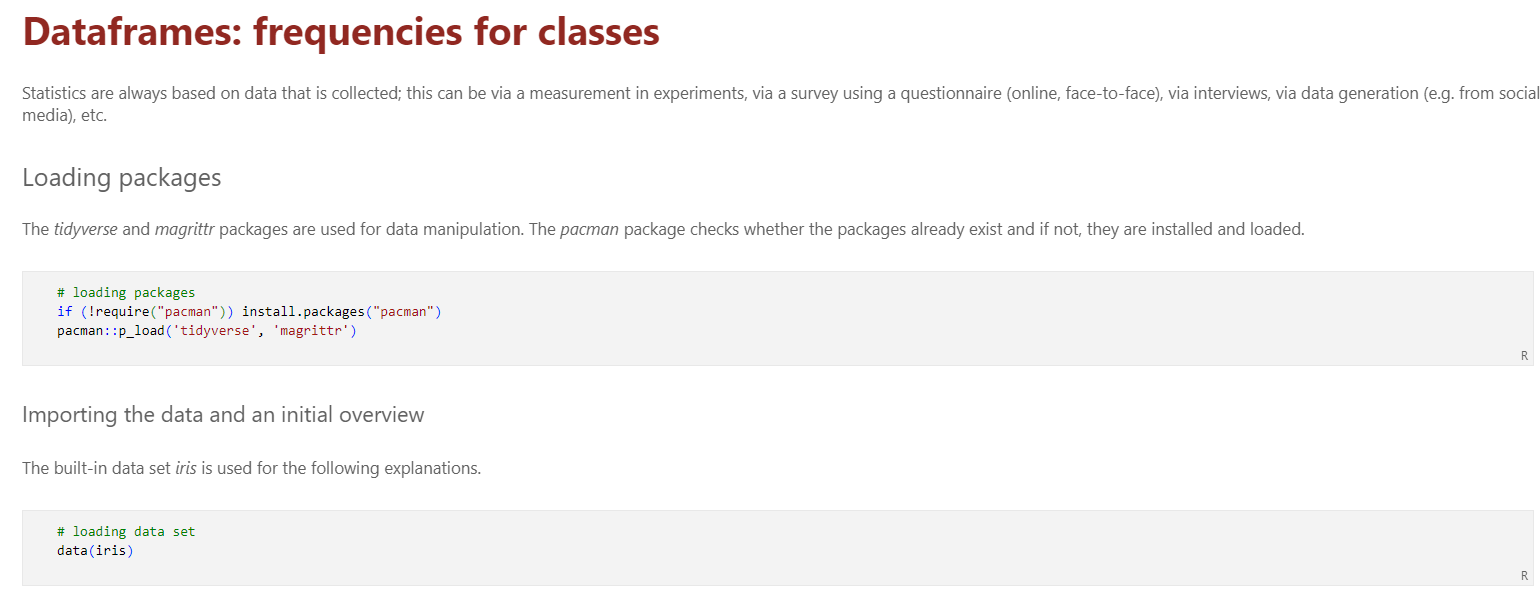This screenshot has height=593, width=1540.
Task: Click the 'Dataframes: frequencies for classes' title
Action: (x=340, y=32)
